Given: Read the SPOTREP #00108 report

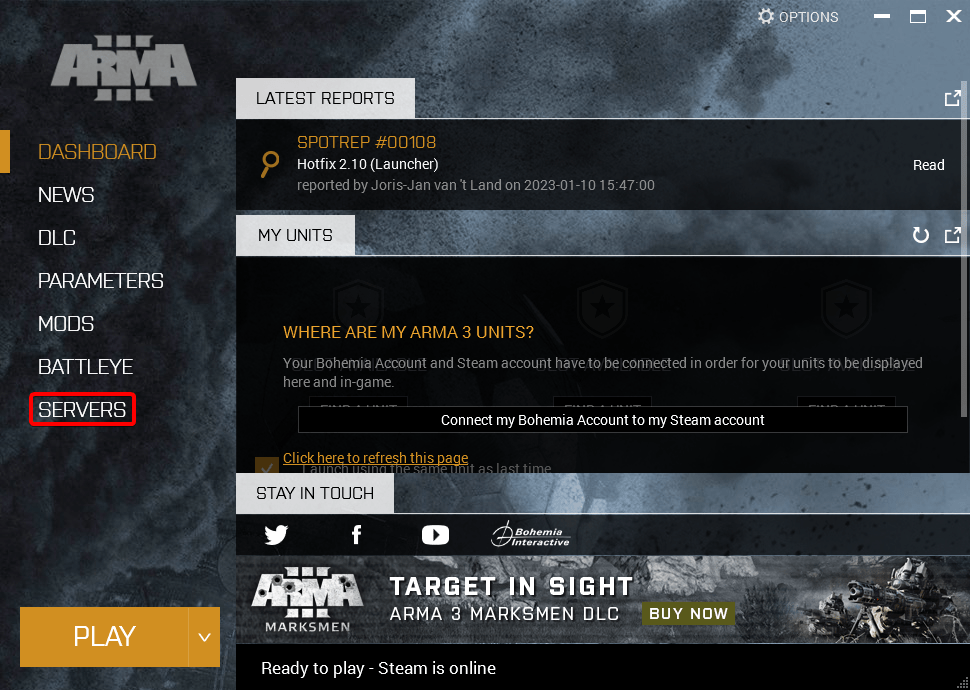Looking at the screenshot, I should pyautogui.click(x=927, y=164).
